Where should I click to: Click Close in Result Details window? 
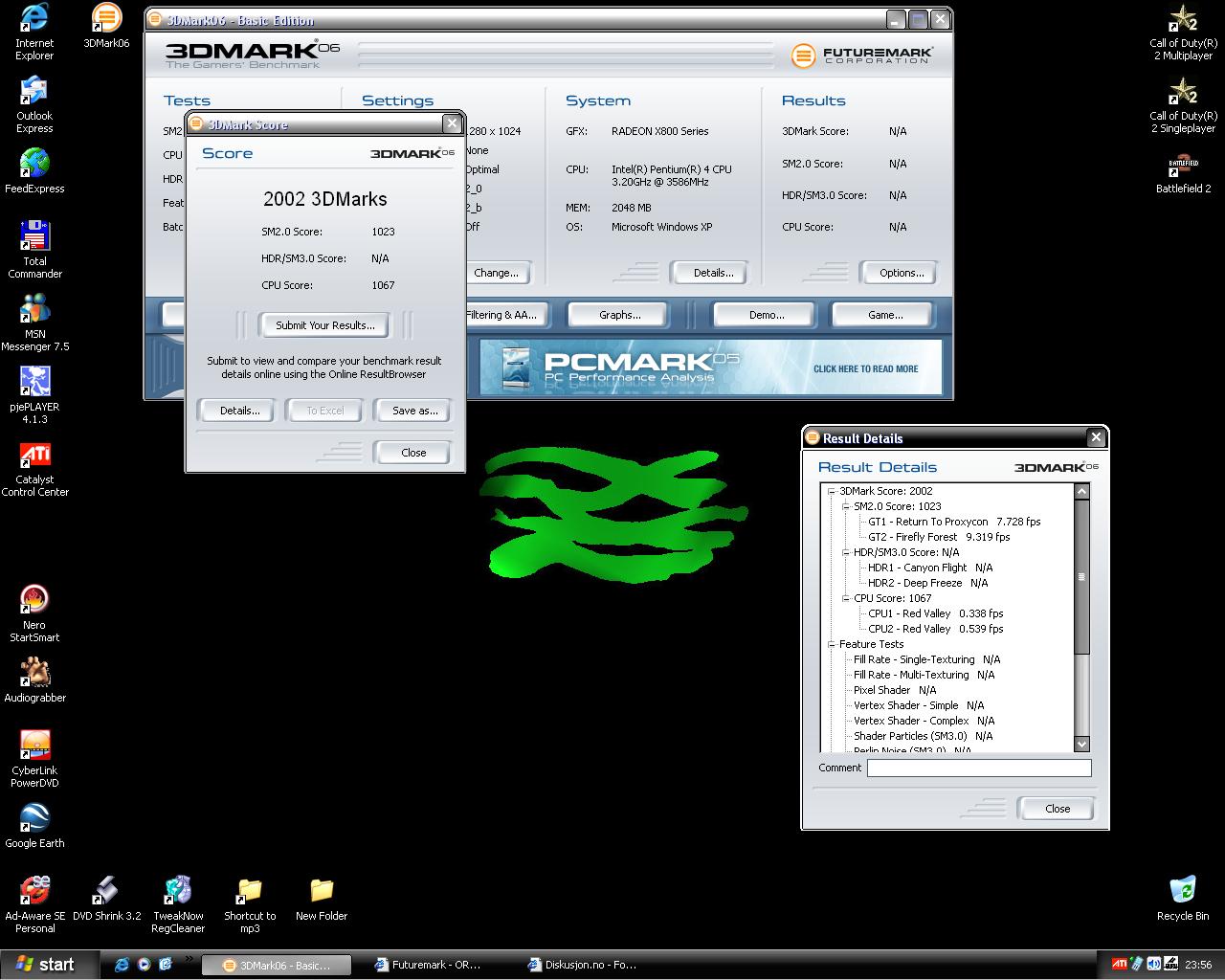click(1057, 809)
